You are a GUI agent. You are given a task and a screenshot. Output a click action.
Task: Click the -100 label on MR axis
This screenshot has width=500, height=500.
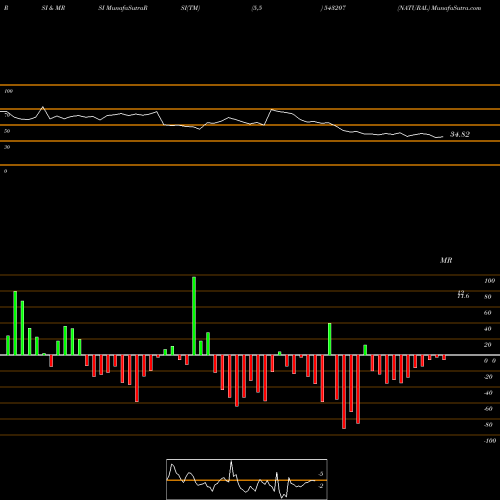click(490, 441)
